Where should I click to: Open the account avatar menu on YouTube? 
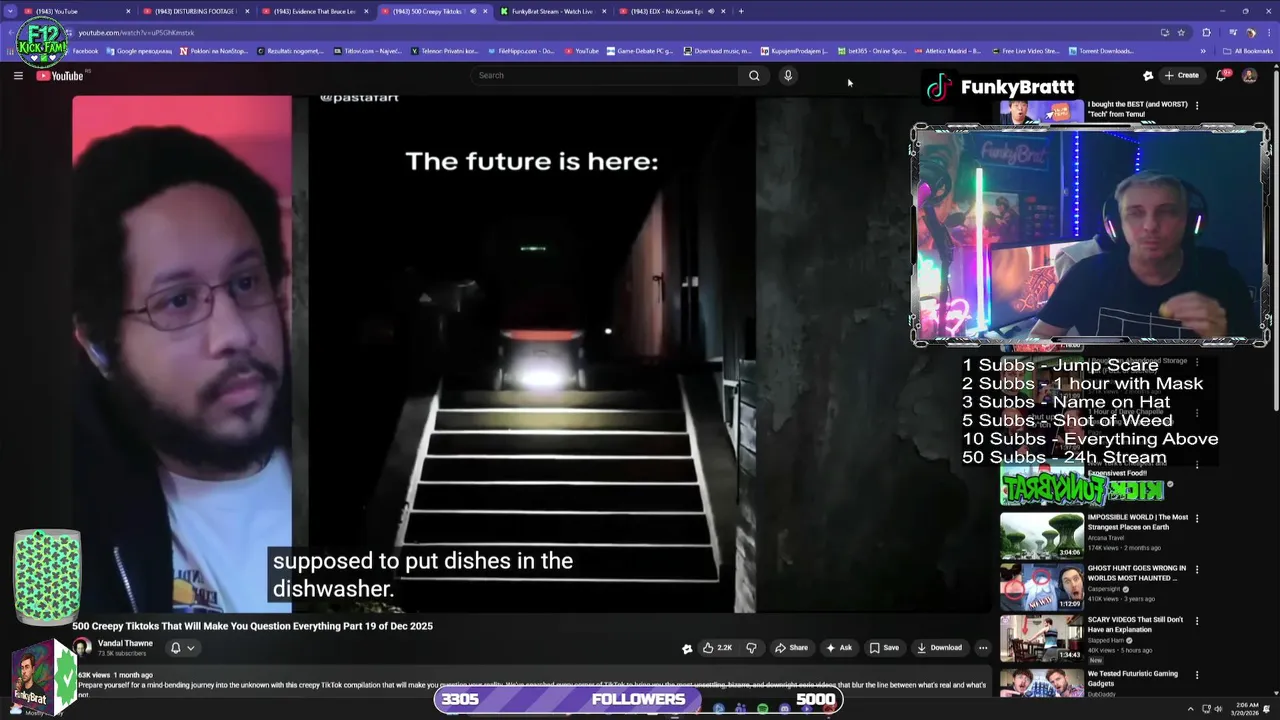click(1249, 76)
